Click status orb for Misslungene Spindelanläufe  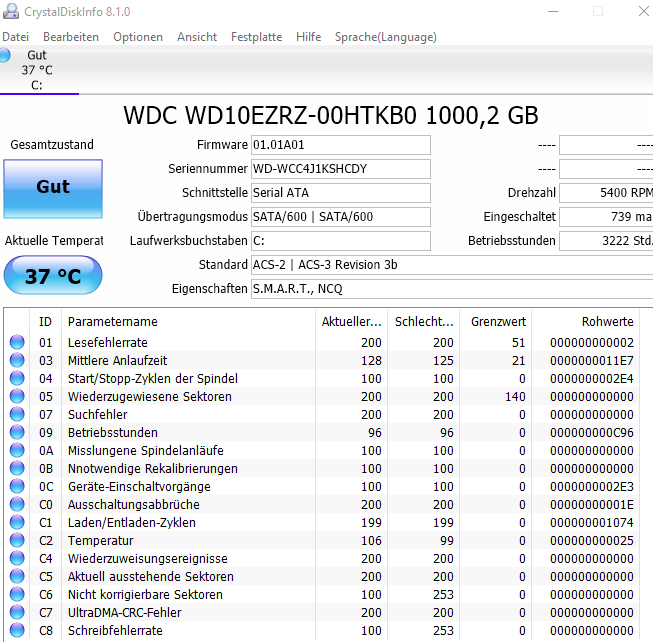click(x=17, y=450)
